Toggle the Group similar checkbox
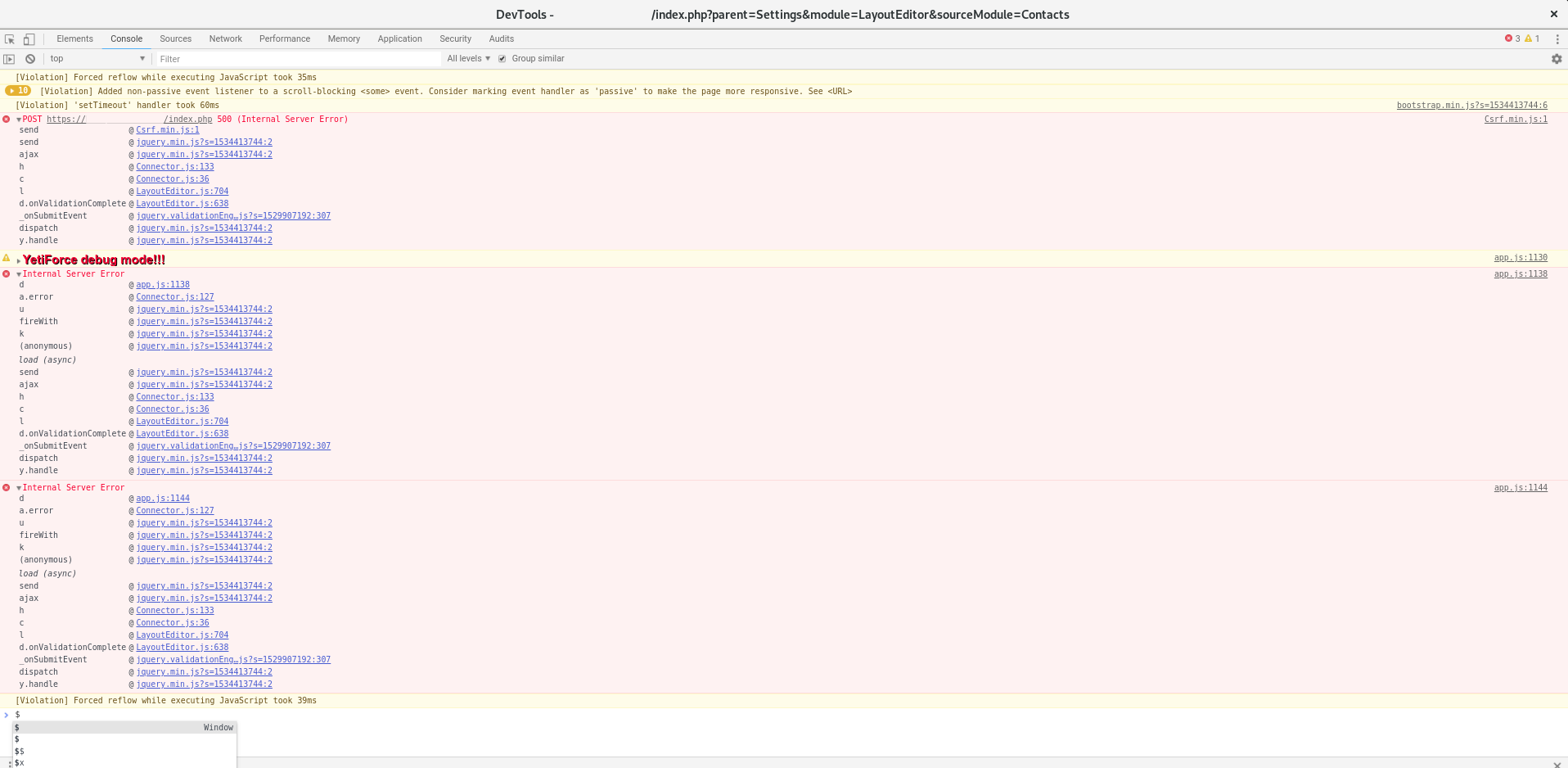1568x768 pixels. (502, 59)
